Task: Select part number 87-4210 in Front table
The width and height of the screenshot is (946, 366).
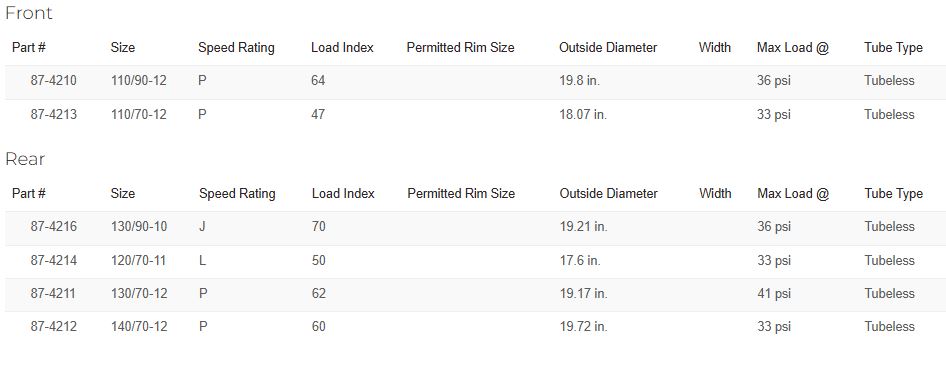Action: point(54,81)
